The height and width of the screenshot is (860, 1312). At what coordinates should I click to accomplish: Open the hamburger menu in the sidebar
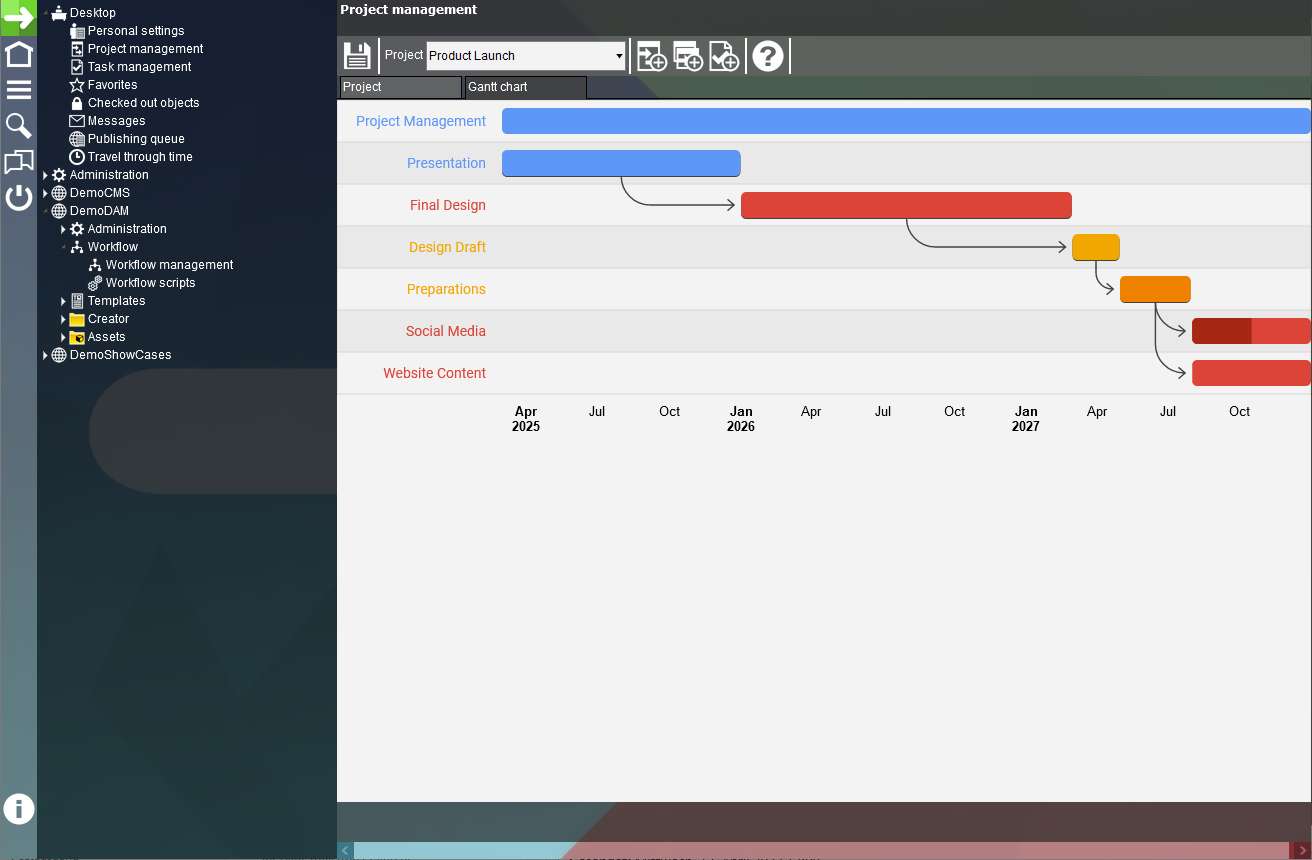18,89
